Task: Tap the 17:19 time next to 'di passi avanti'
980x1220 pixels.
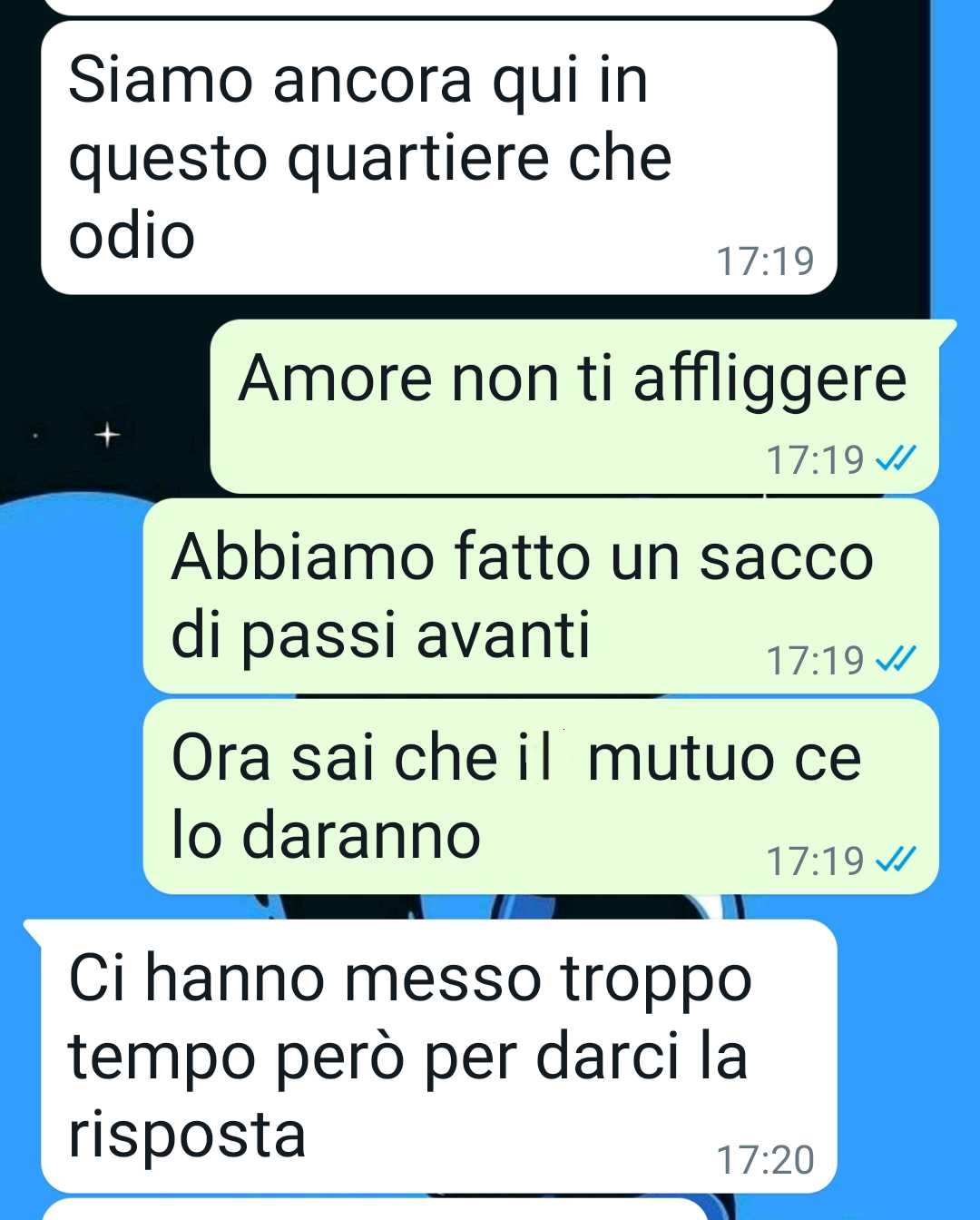Action: 815,660
